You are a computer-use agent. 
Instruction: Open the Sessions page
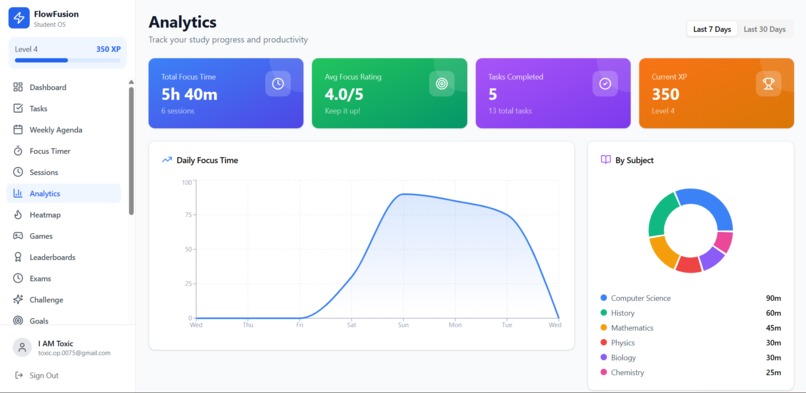pos(64,172)
